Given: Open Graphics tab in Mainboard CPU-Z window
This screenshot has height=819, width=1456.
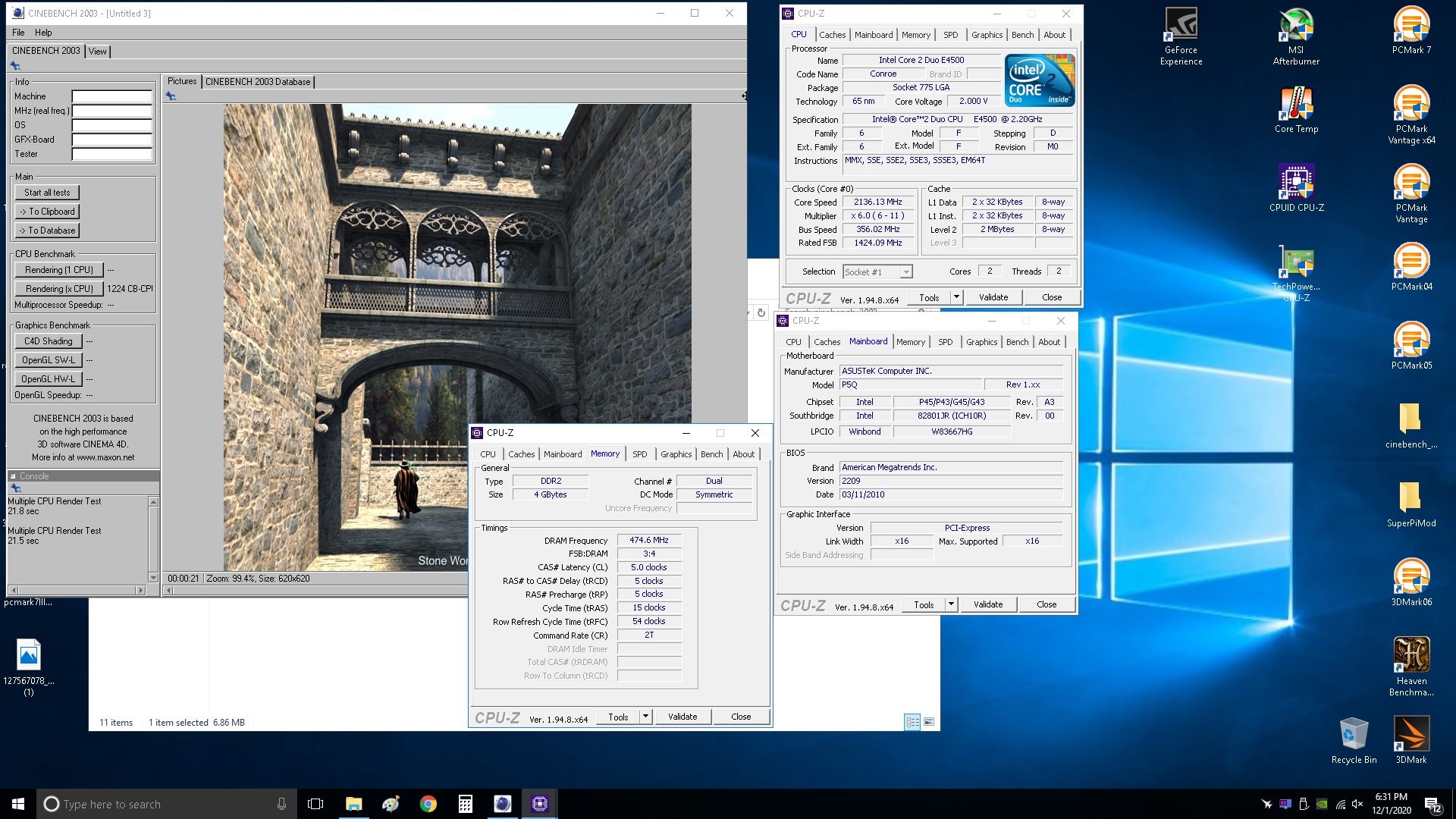Looking at the screenshot, I should (x=981, y=342).
